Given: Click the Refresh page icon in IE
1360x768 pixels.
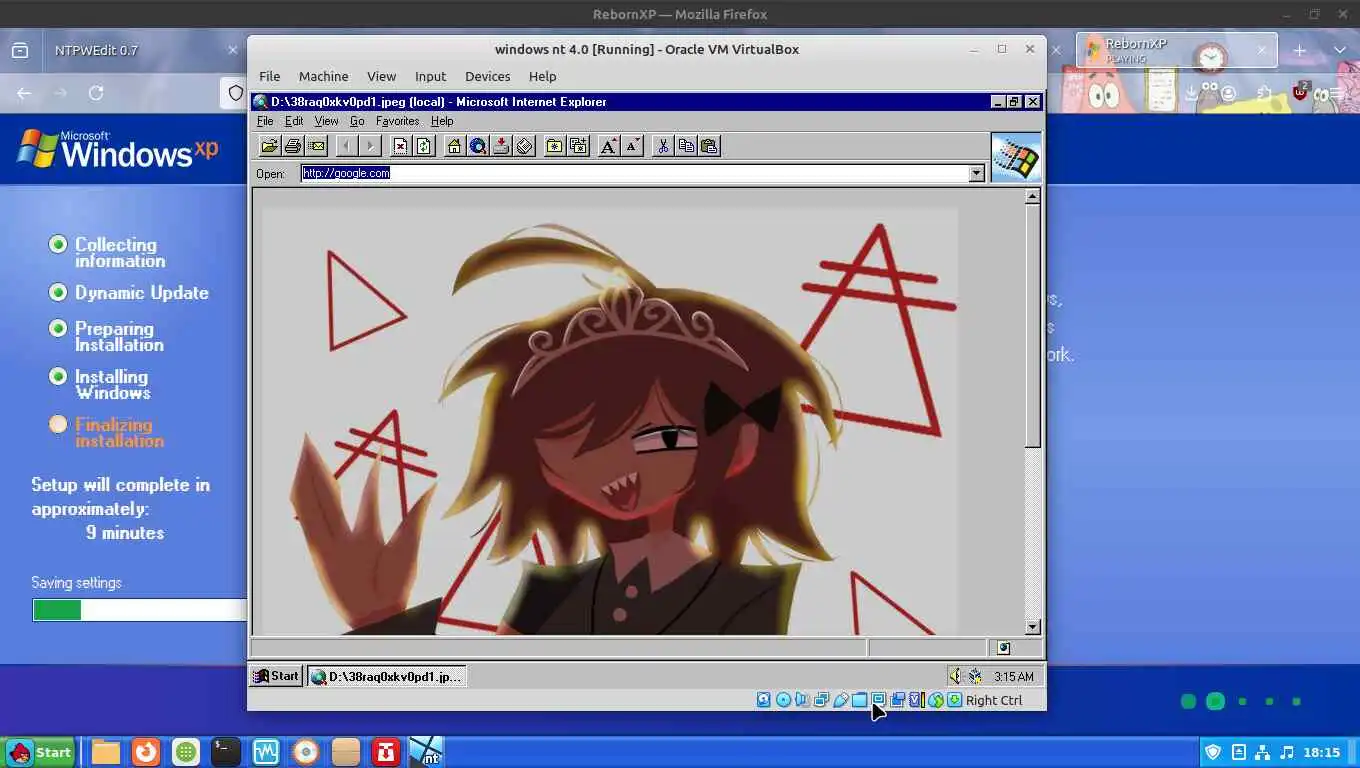Looking at the screenshot, I should [424, 146].
